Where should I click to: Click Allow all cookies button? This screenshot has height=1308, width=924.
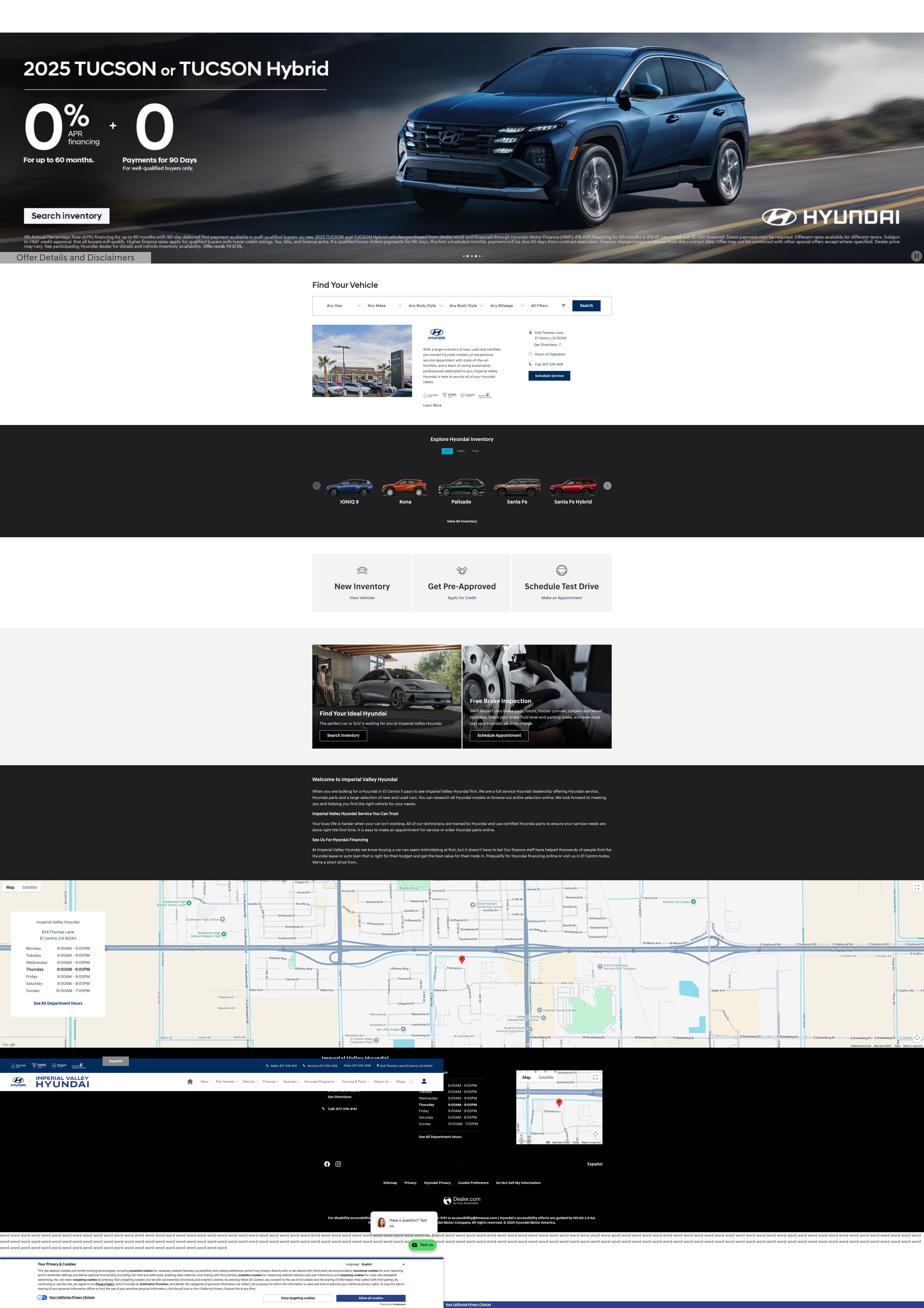coord(371,1298)
